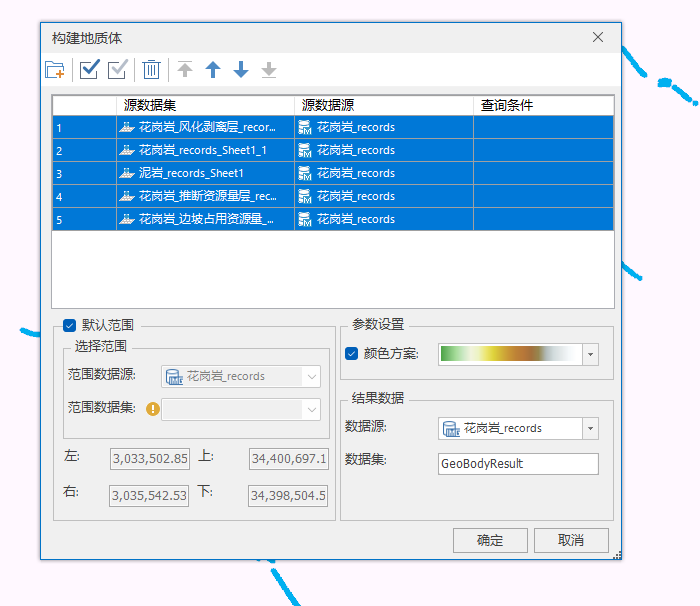The image size is (700, 606).
Task: Close the 构建地质体 dialog
Action: [x=598, y=37]
